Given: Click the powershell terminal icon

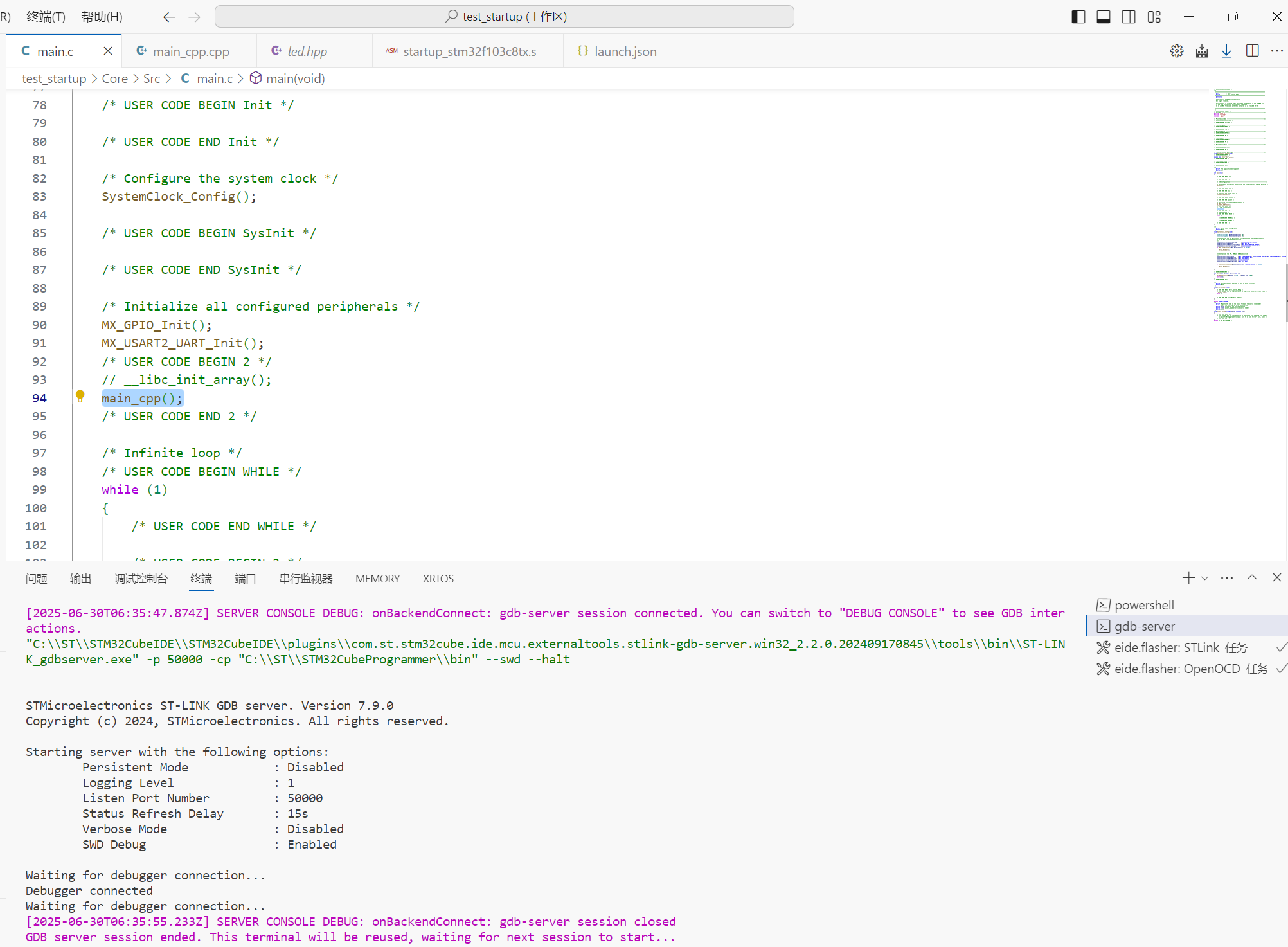Looking at the screenshot, I should pos(1103,605).
